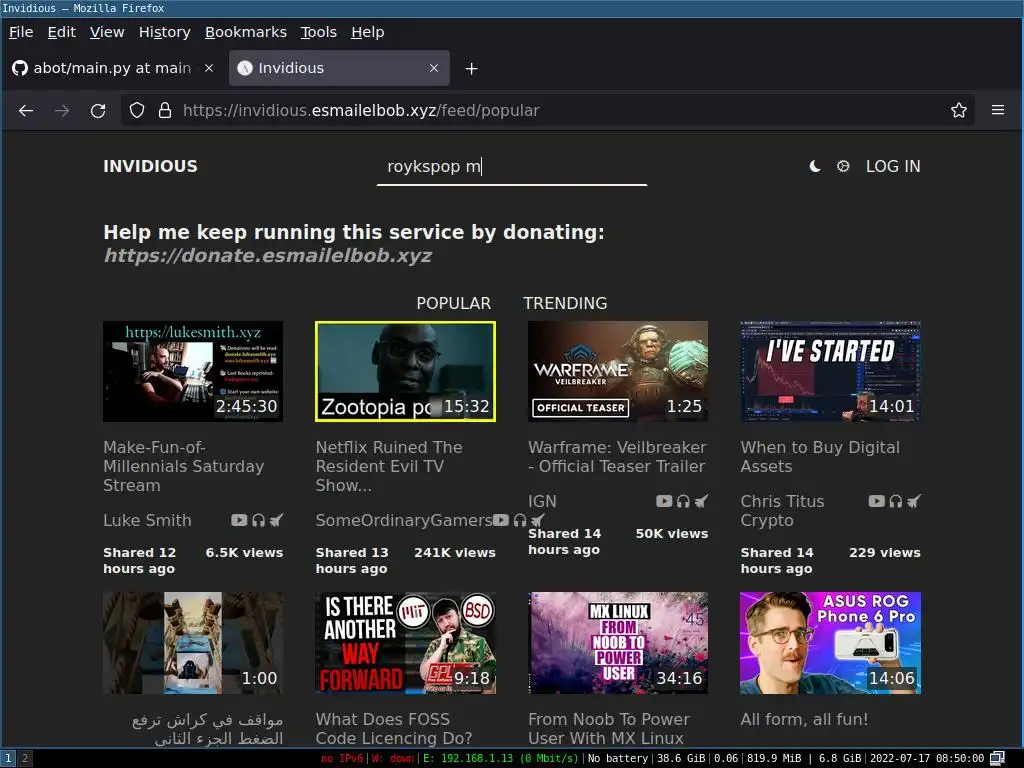Open the Help menu
This screenshot has width=1024, height=768.
368,32
